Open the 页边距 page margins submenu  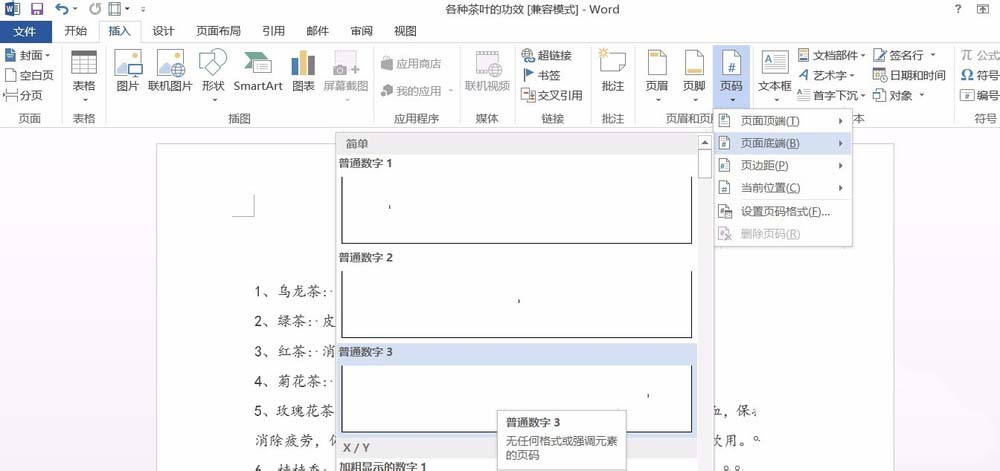click(x=783, y=166)
